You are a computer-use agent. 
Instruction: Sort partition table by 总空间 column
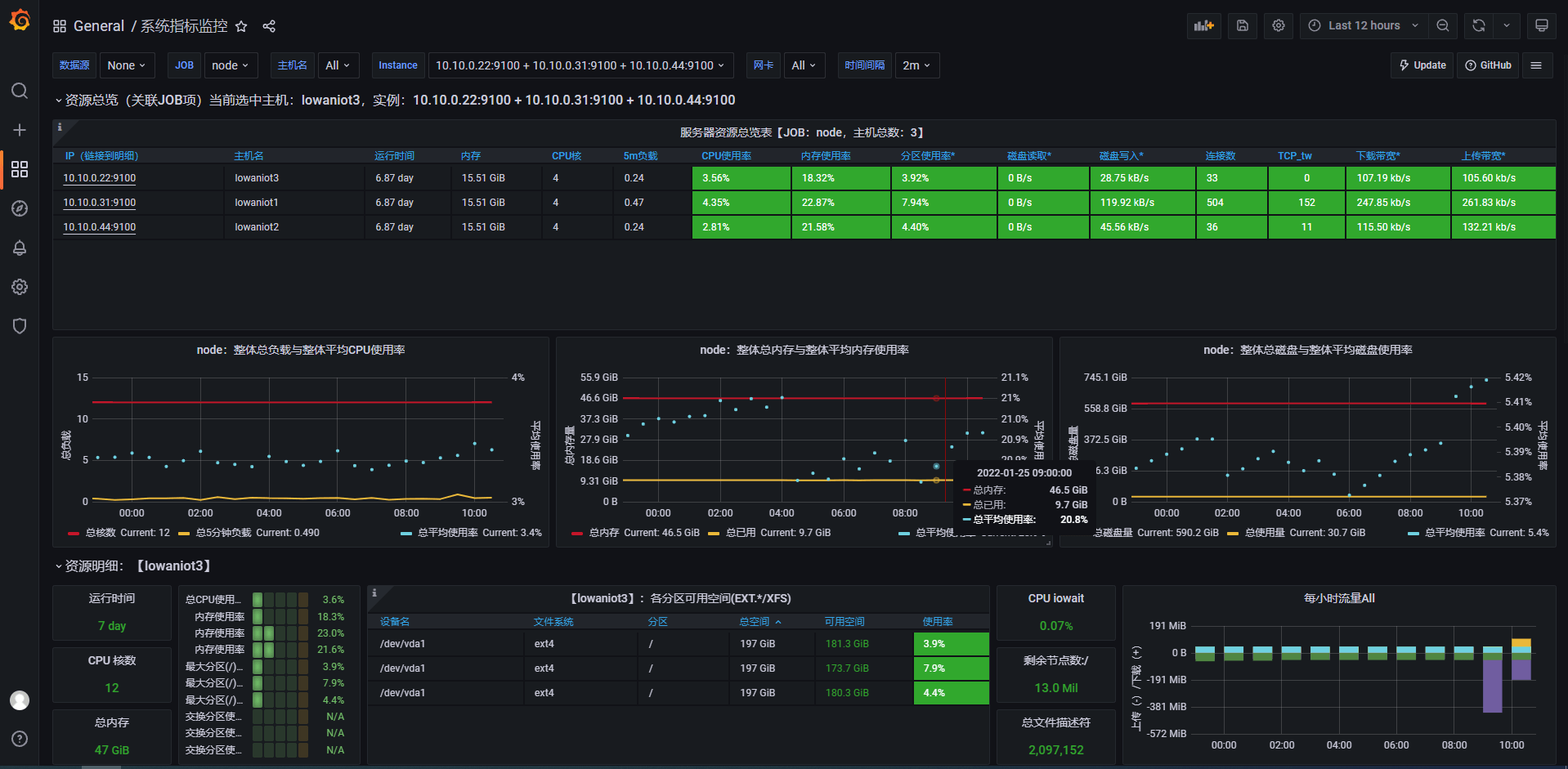(x=759, y=622)
